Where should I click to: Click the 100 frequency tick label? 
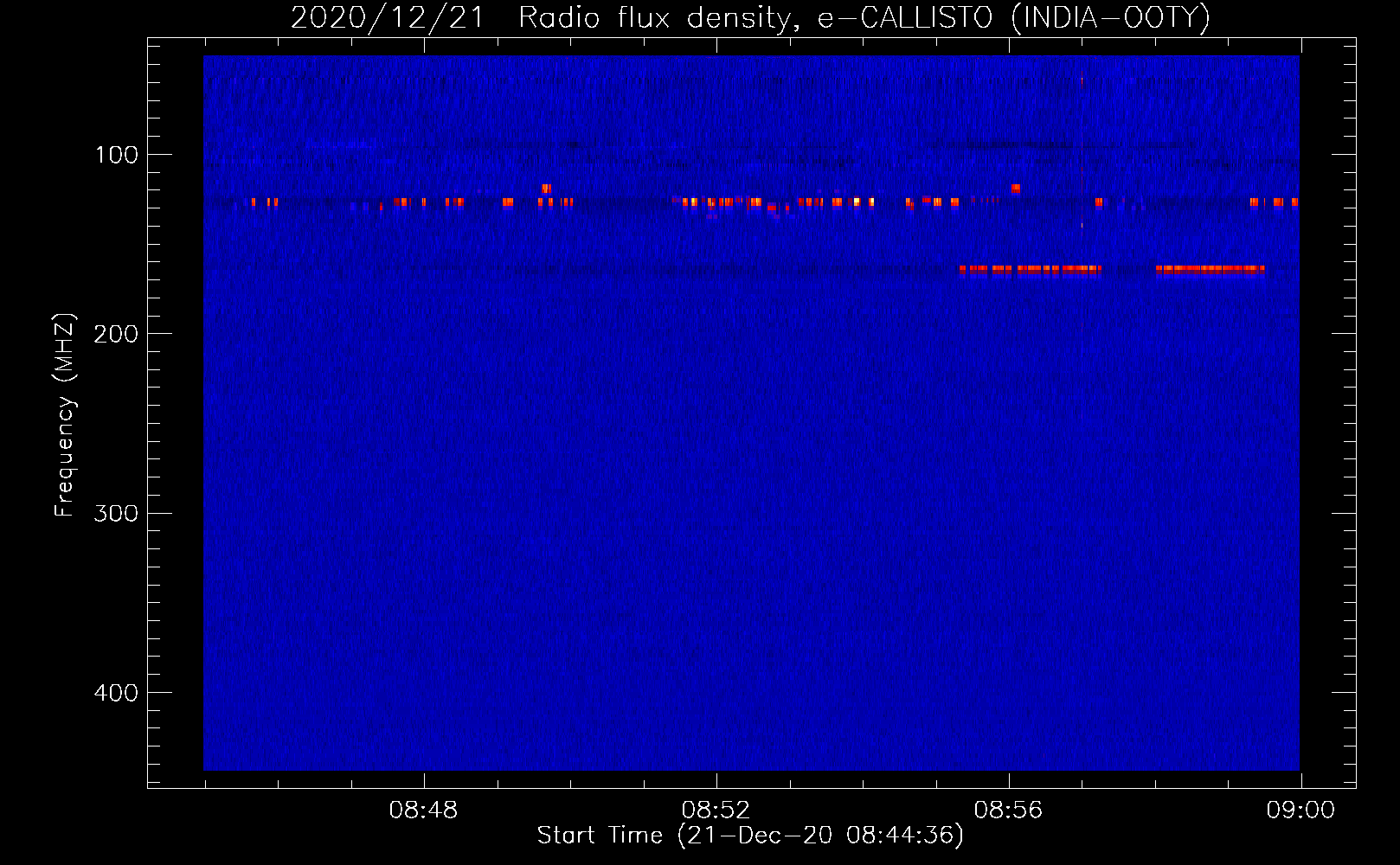coord(117,155)
